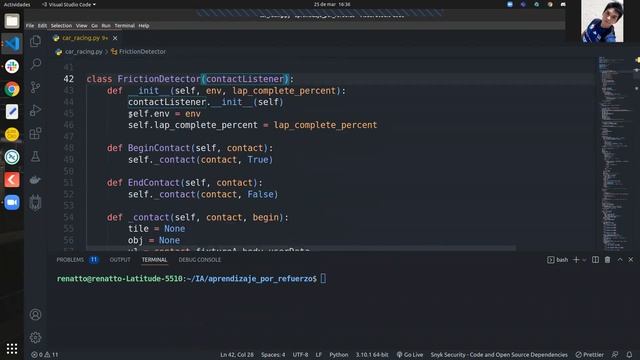This screenshot has width=640, height=360.
Task: Open the Actividades overview
Action: click(17, 4)
